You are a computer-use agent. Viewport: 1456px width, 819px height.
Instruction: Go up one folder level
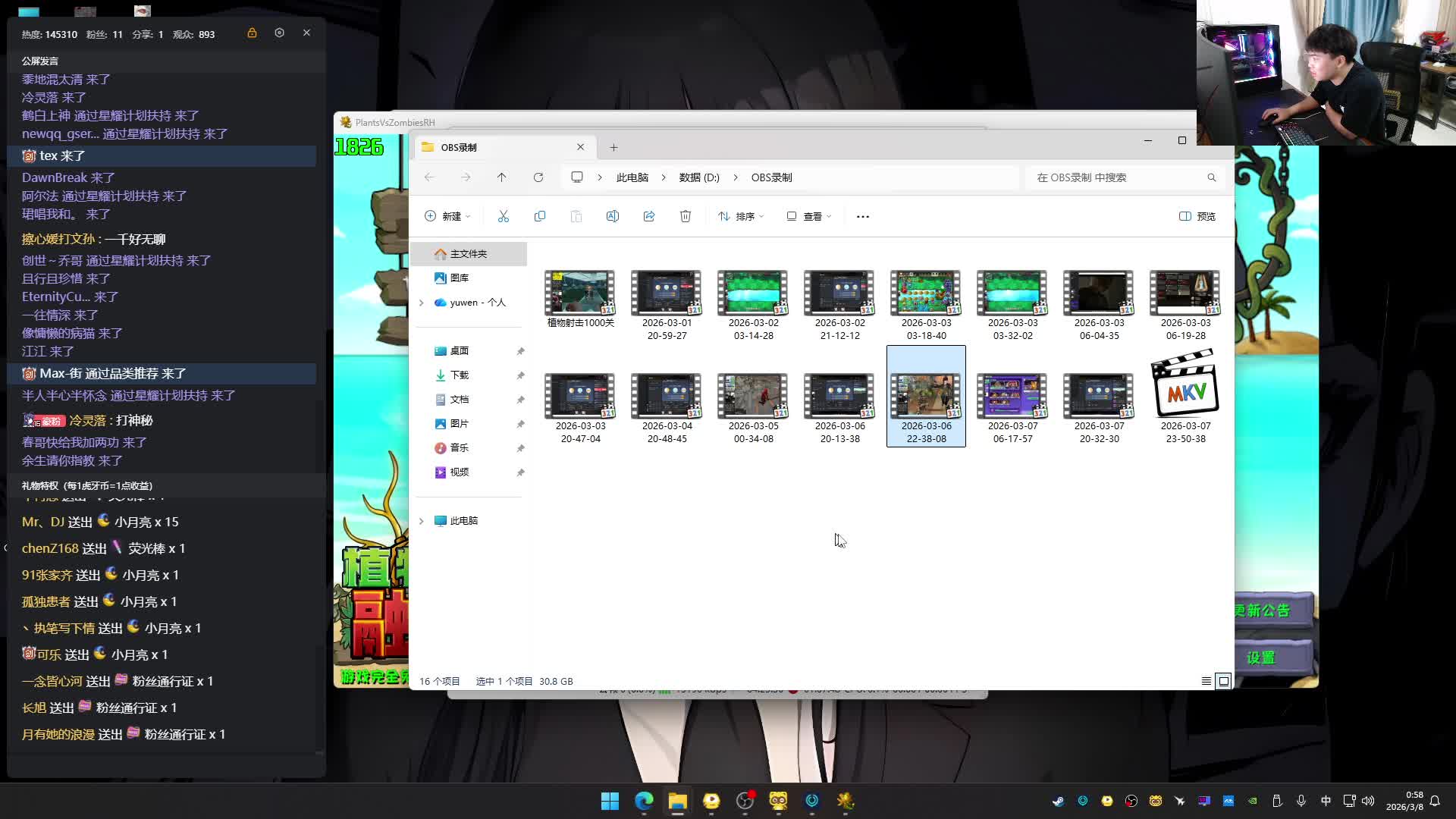[501, 177]
